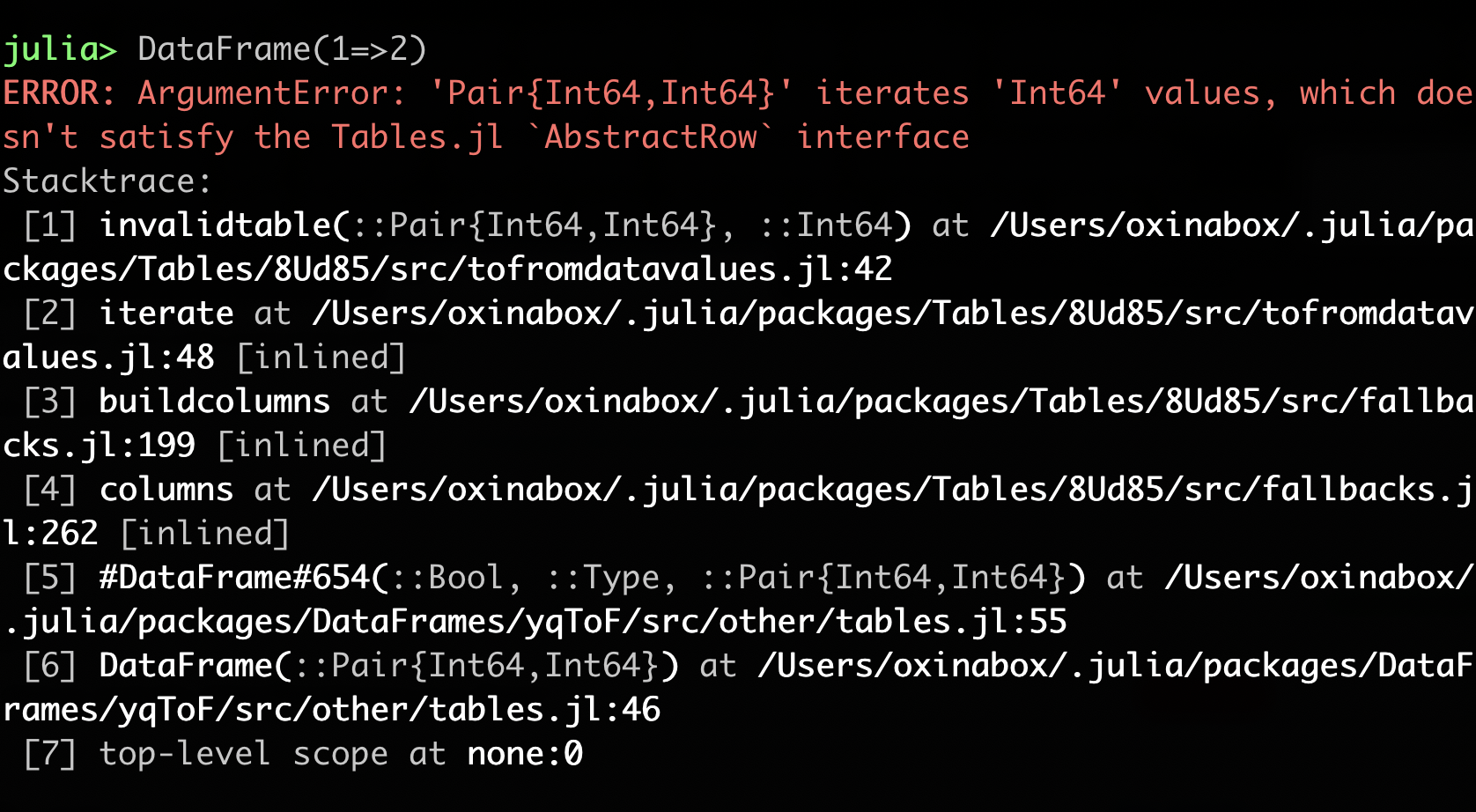Click the none:0 location text
Image resolution: width=1476 pixels, height=812 pixels.
tap(525, 754)
